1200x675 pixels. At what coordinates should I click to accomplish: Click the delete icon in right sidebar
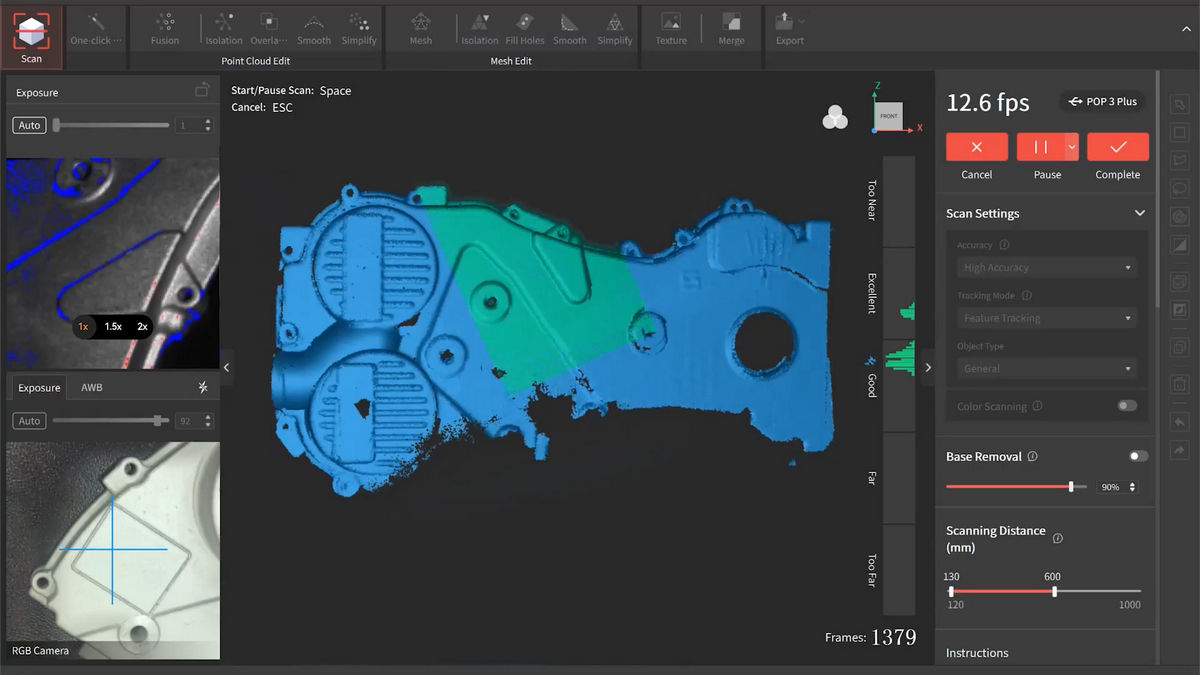[x=1180, y=383]
